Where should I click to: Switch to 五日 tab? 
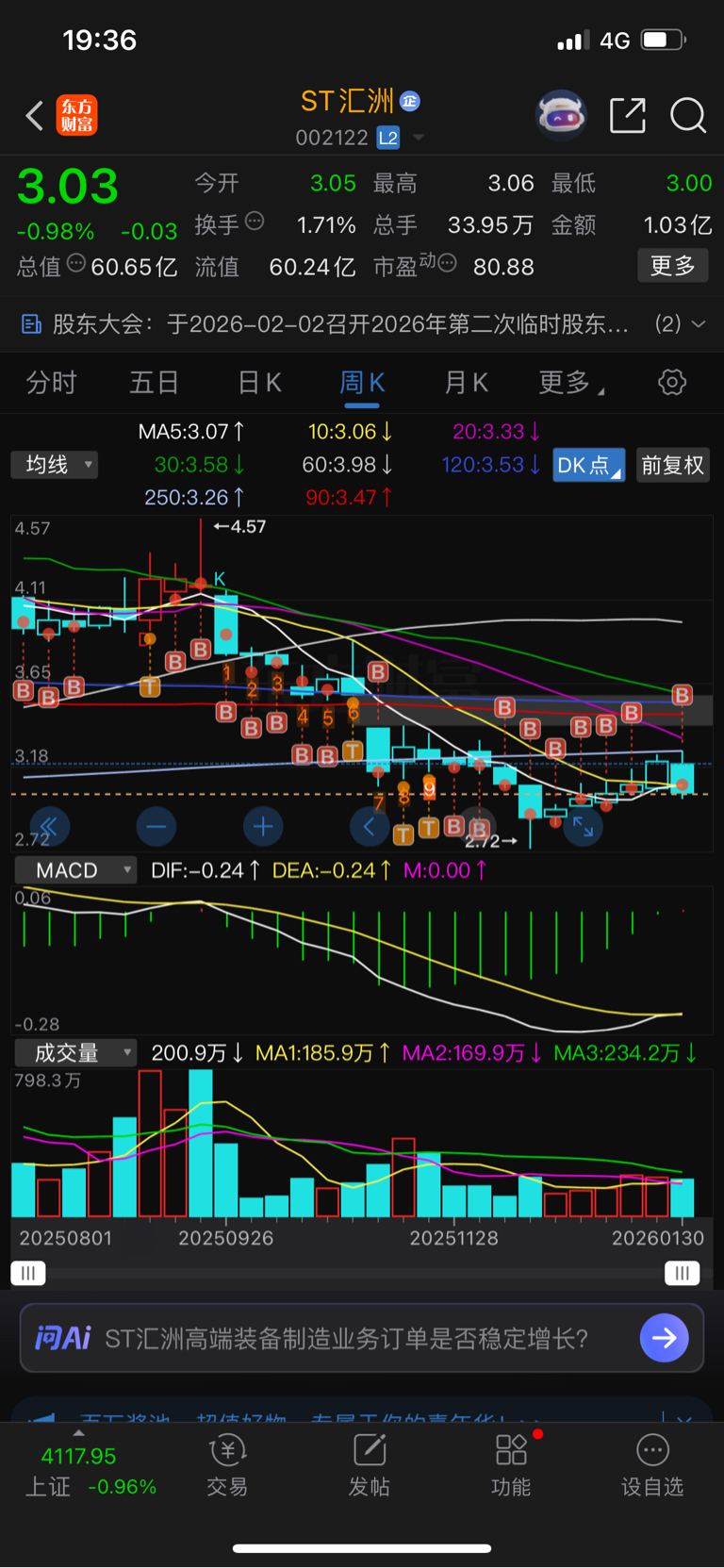pos(154,382)
